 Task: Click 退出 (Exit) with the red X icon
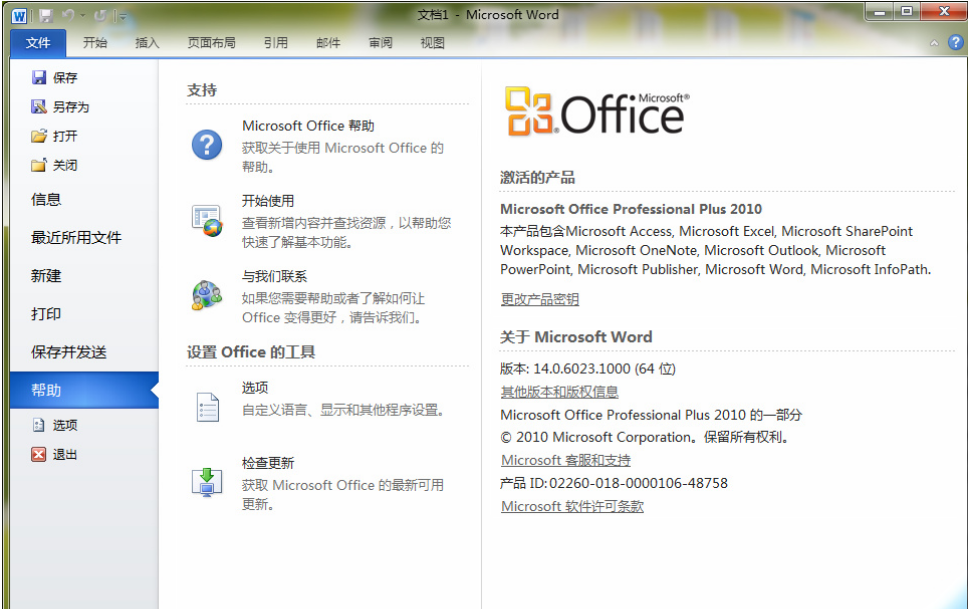[x=55, y=455]
